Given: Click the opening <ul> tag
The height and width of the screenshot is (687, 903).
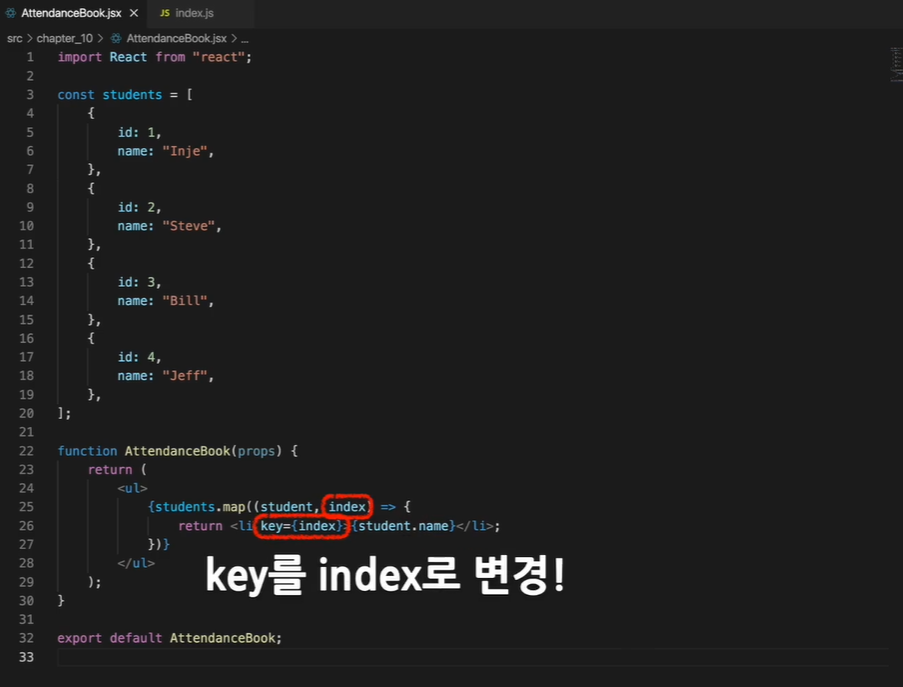Looking at the screenshot, I should [x=132, y=488].
